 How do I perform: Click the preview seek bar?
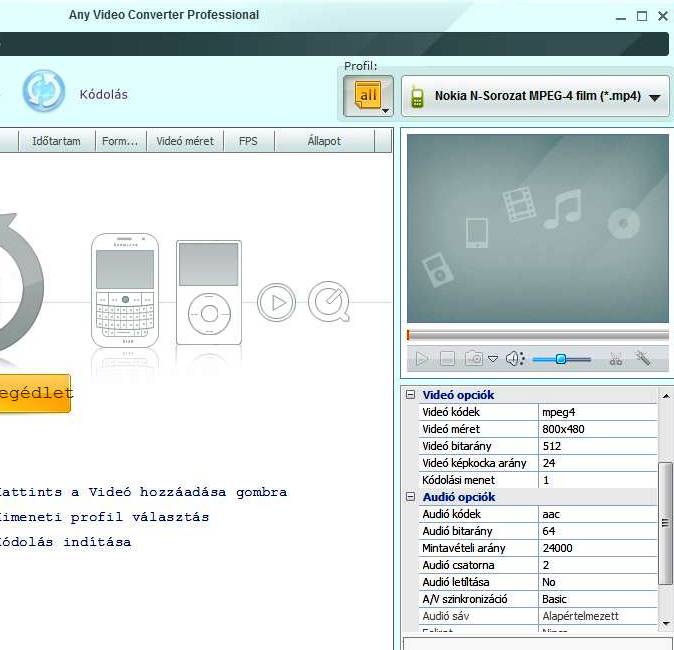pos(538,335)
